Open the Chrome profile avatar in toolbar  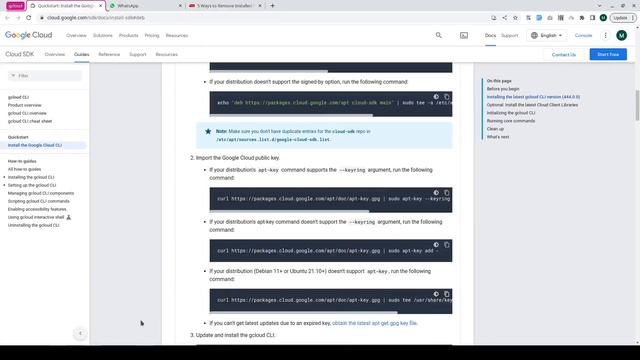[x=603, y=18]
